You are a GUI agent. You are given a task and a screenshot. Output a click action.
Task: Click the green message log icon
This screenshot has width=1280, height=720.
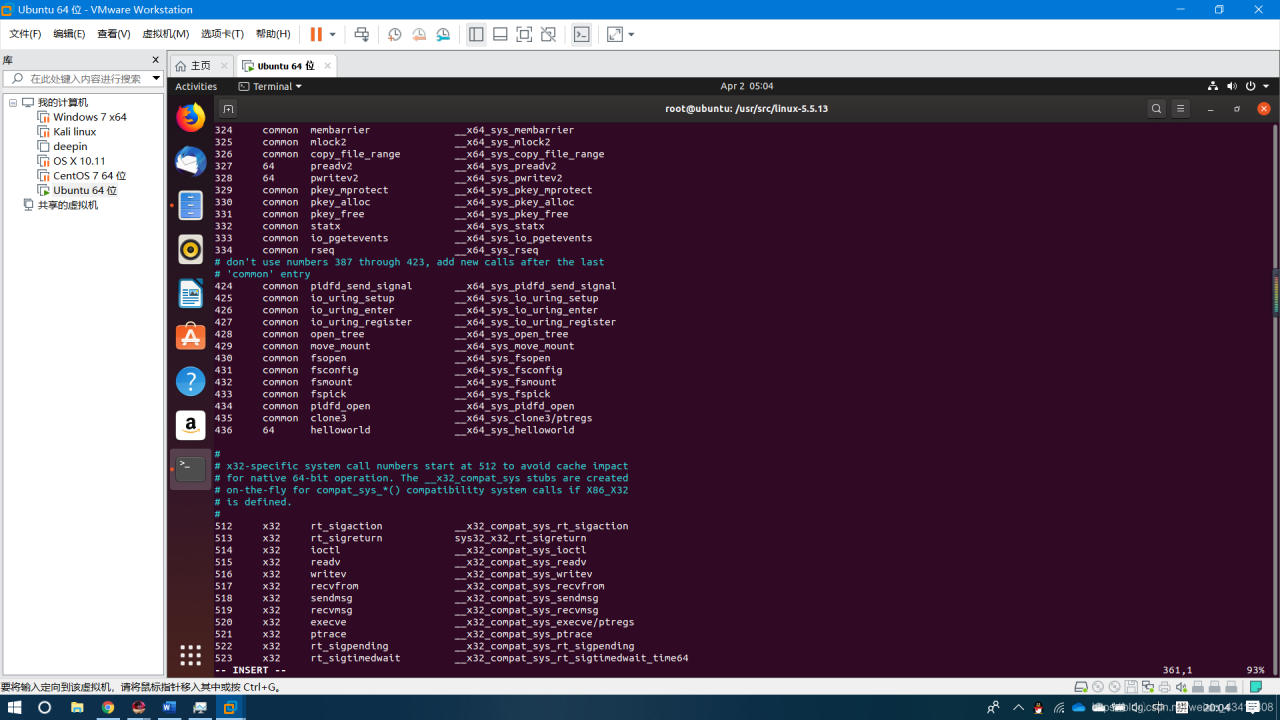click(x=1255, y=687)
